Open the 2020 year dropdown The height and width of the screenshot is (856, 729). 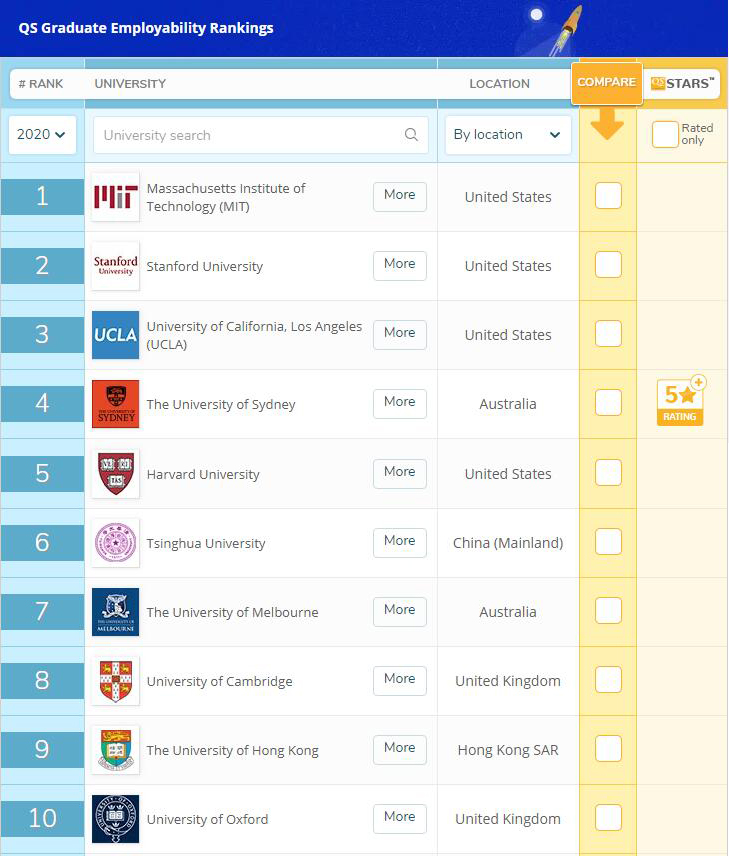click(x=42, y=135)
